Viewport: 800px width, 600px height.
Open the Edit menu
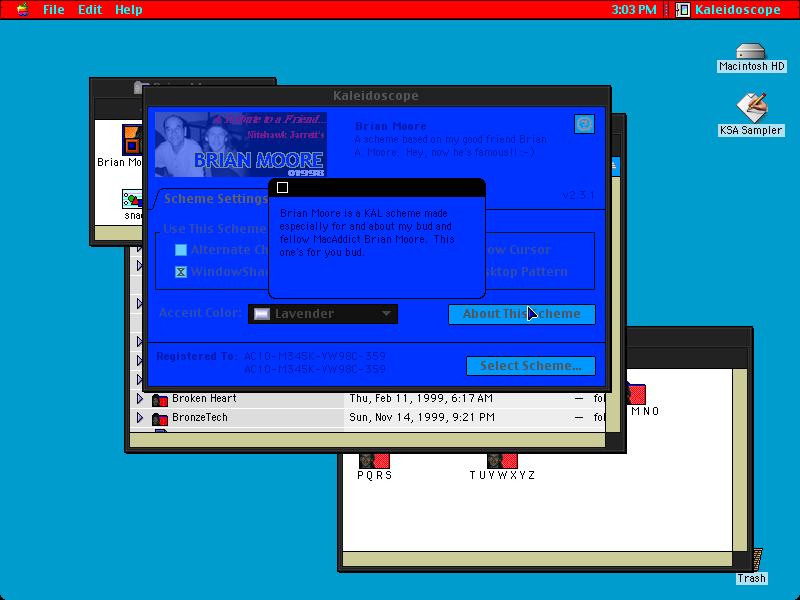point(90,10)
